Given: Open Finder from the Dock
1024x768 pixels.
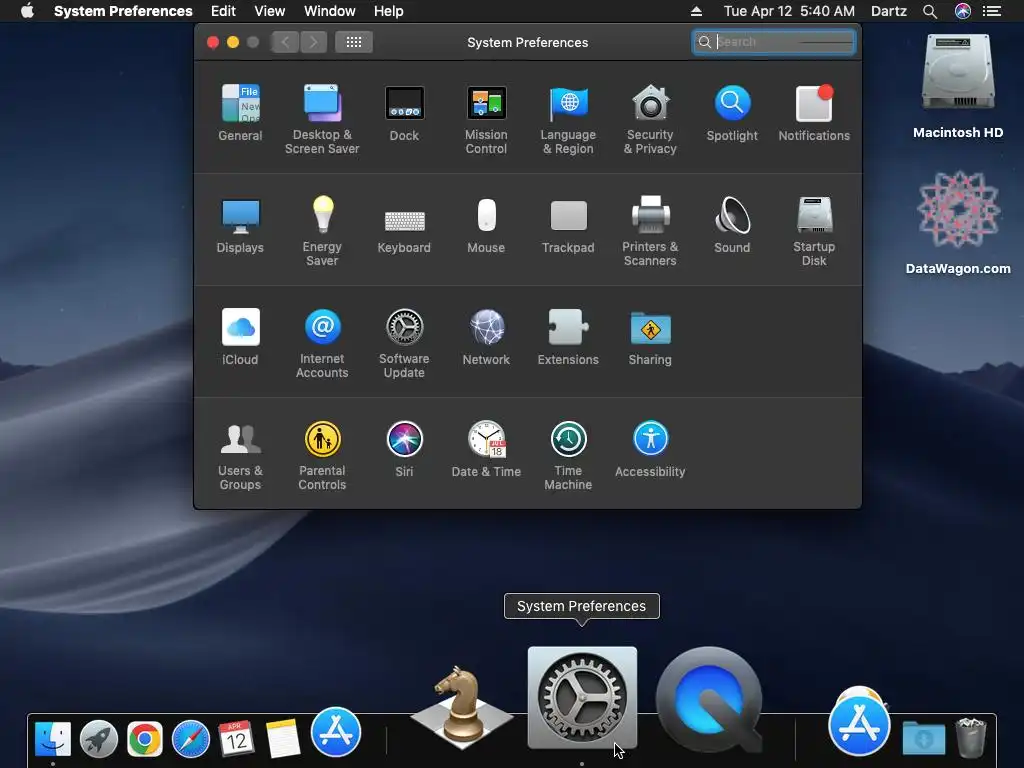Looking at the screenshot, I should click(53, 739).
